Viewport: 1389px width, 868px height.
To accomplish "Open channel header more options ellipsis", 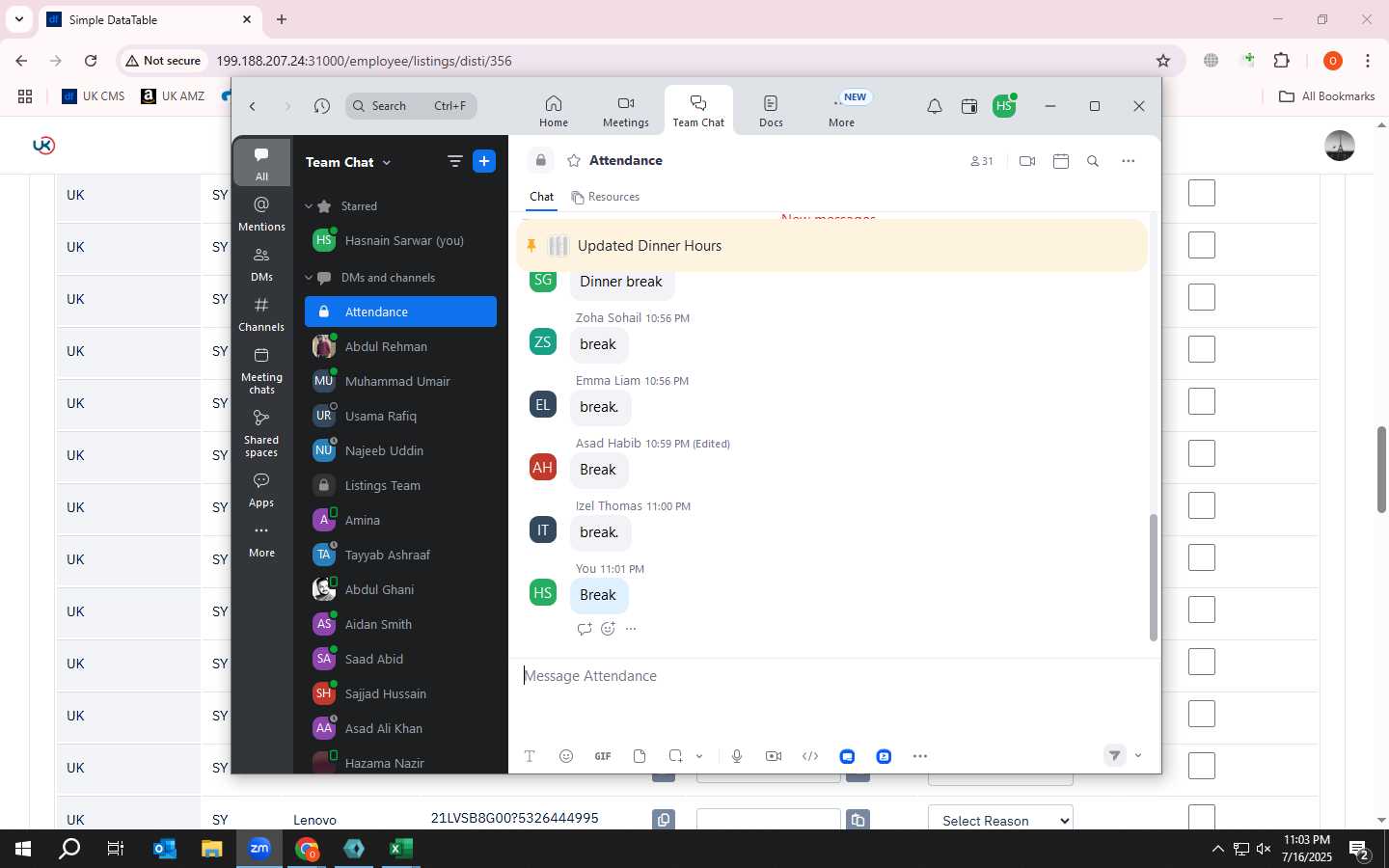I will pyautogui.click(x=1129, y=161).
